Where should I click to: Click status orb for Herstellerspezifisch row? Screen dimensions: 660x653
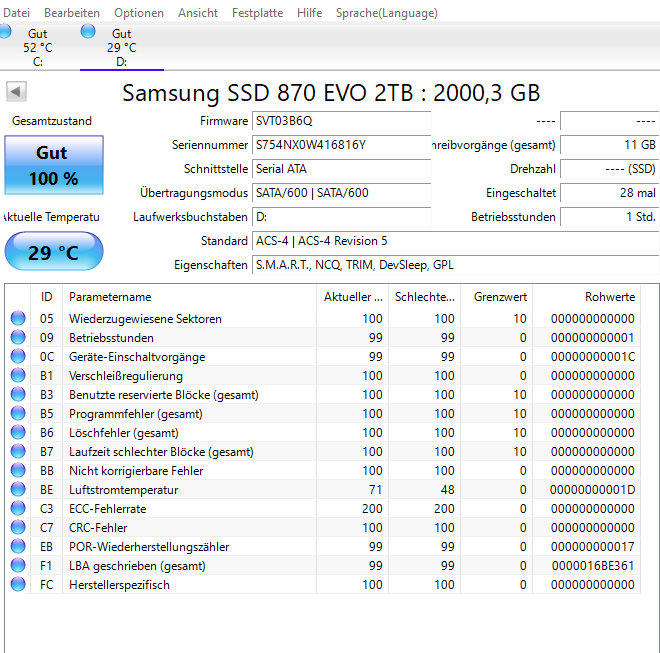tap(18, 584)
